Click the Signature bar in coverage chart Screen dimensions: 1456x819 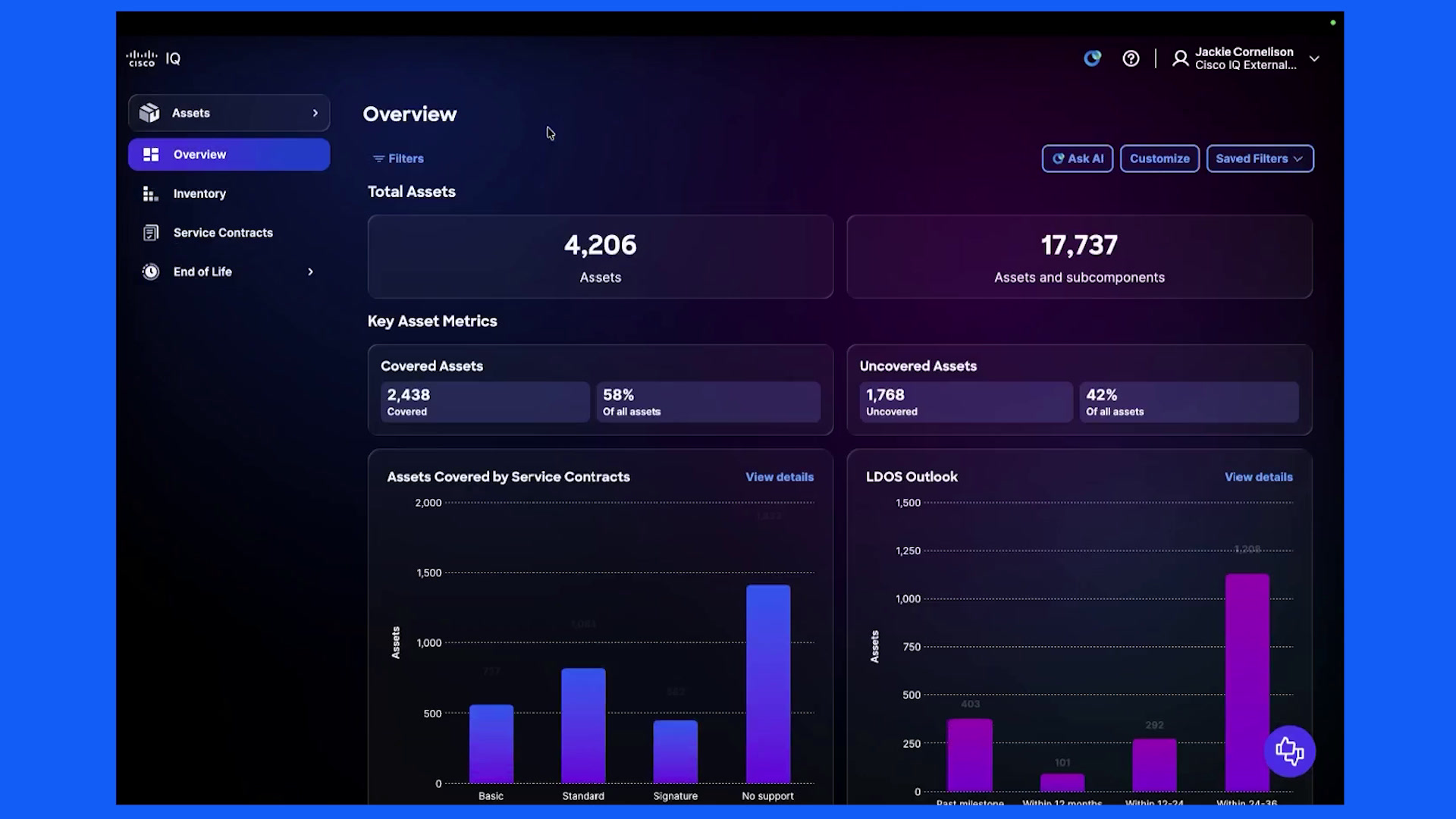pos(676,752)
